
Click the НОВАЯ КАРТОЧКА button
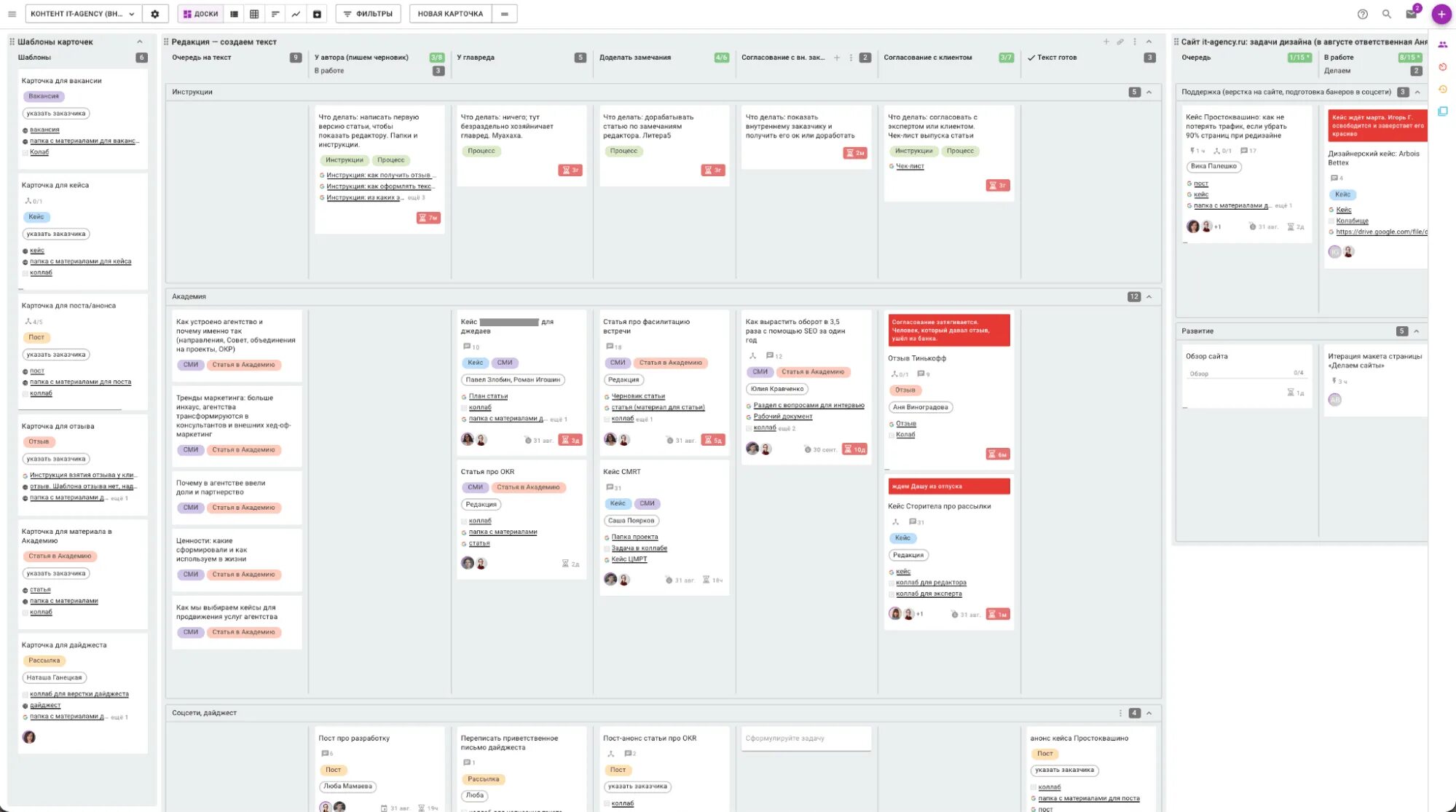(x=450, y=14)
